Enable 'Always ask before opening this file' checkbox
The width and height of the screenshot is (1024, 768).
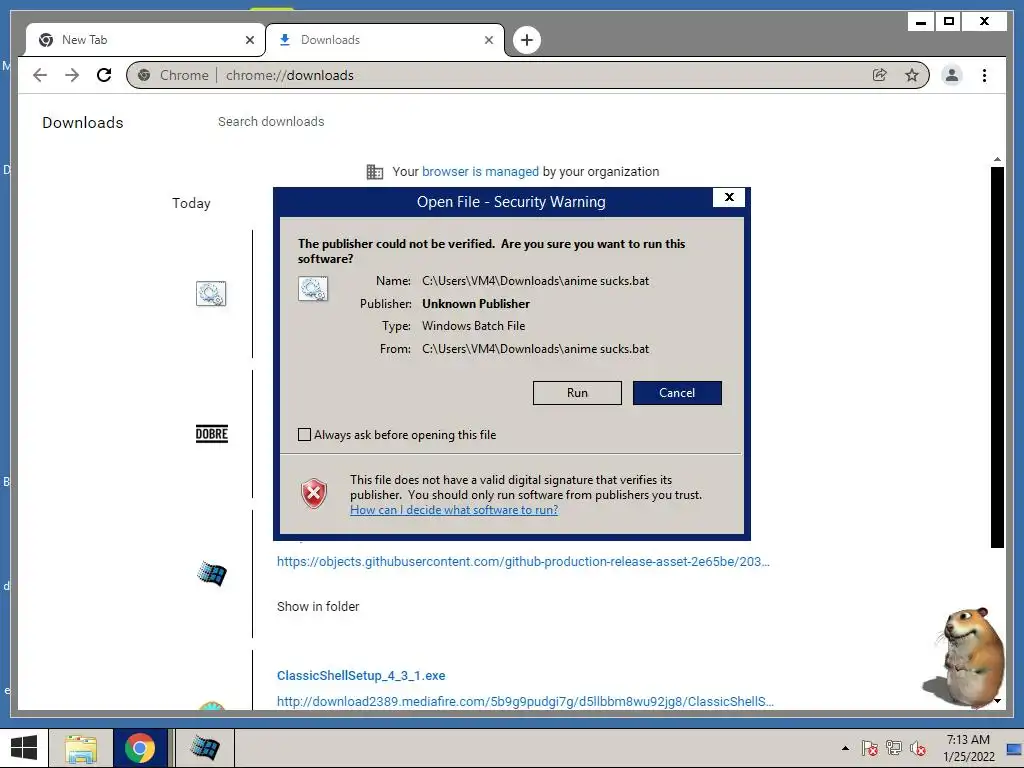[x=304, y=435]
